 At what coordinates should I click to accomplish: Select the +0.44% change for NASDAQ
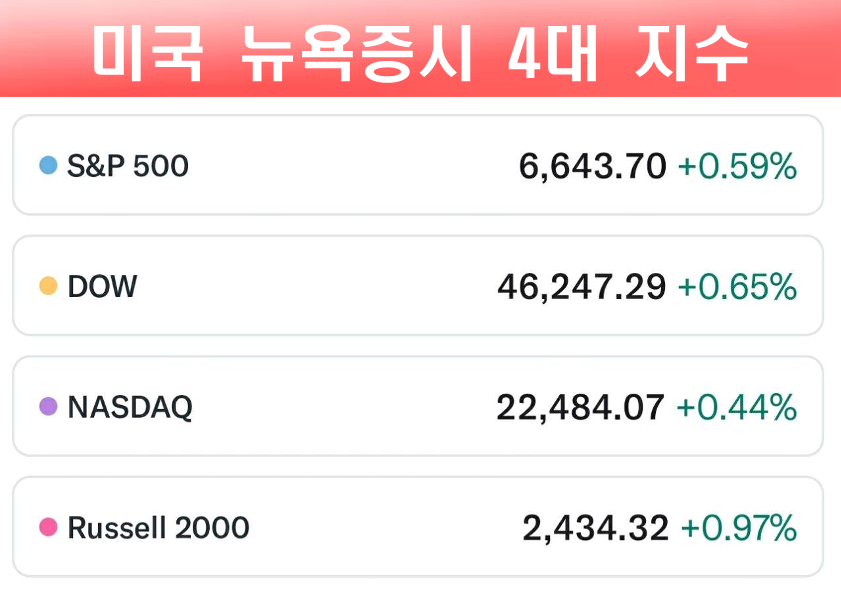point(737,407)
